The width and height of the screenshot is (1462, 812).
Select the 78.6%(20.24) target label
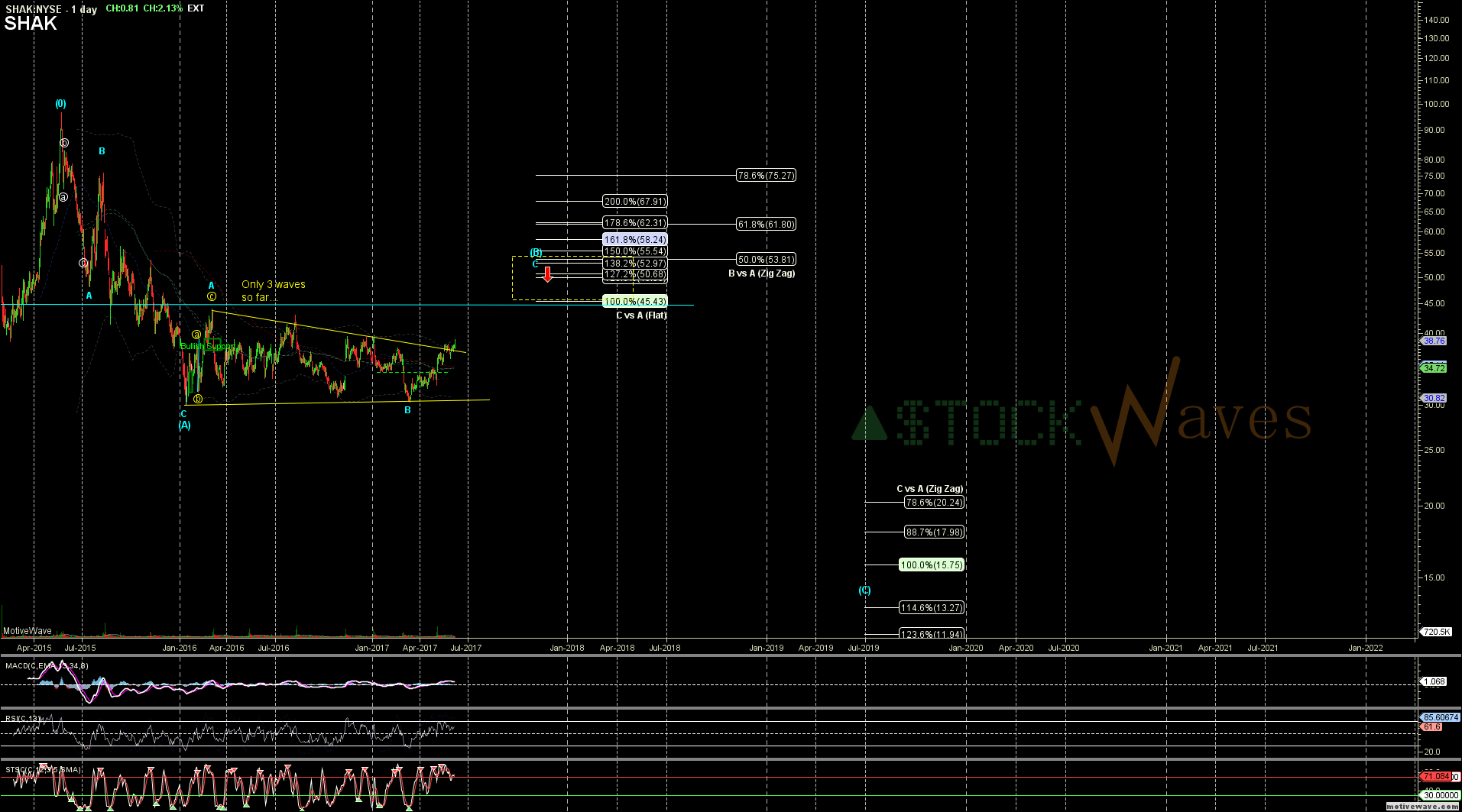[934, 503]
